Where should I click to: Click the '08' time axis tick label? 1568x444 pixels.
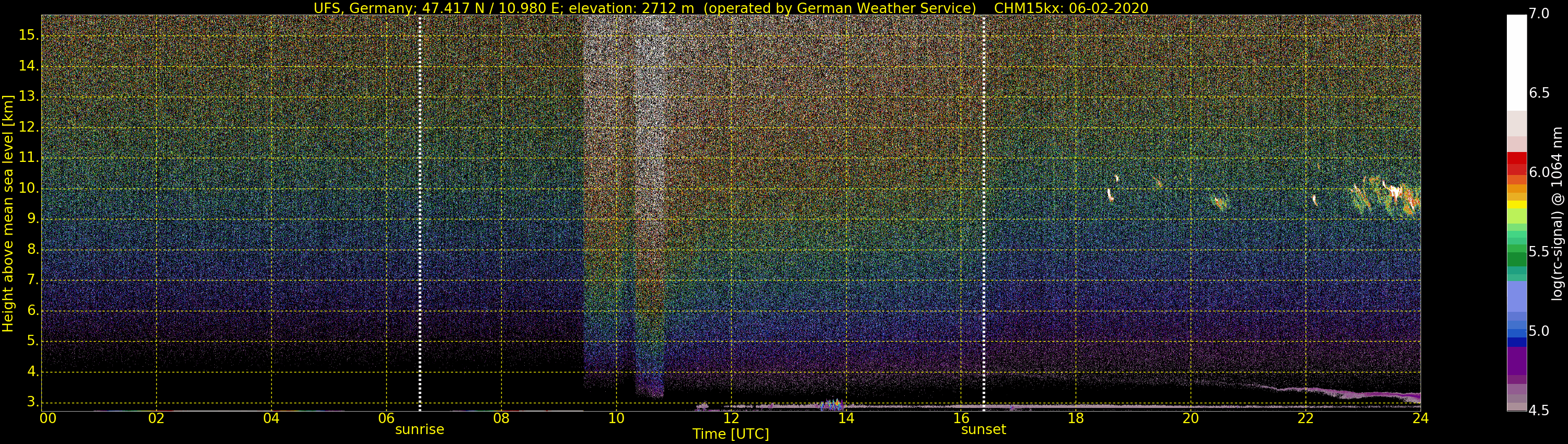pyautogui.click(x=501, y=418)
